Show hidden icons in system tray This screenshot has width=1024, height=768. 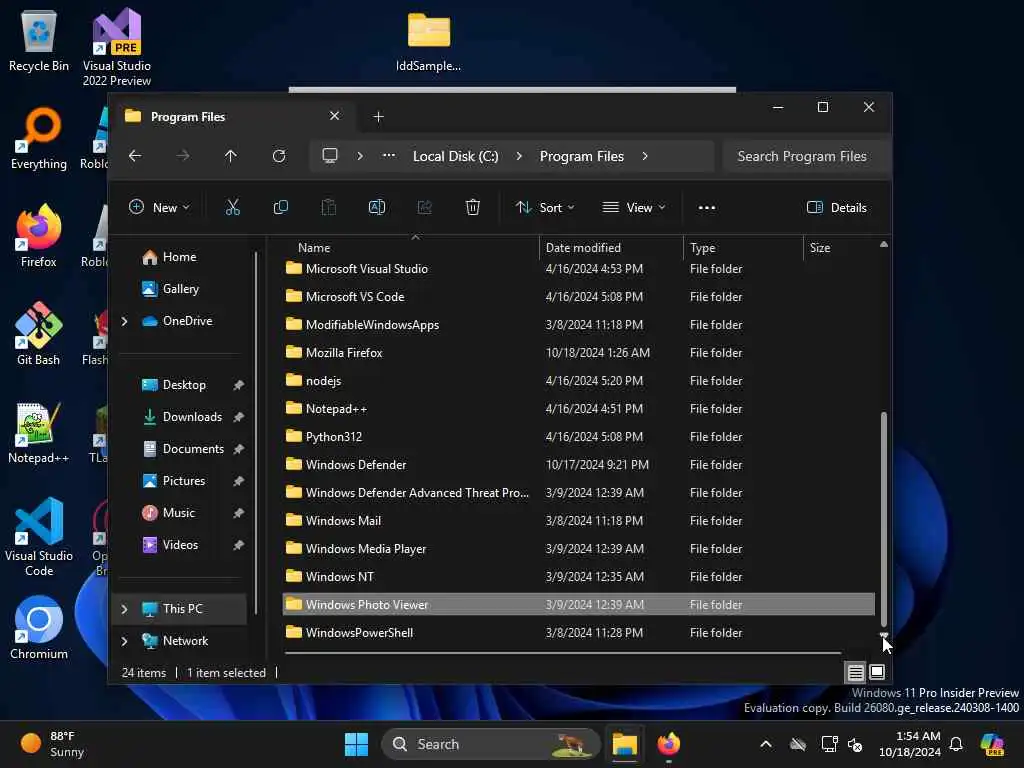point(766,744)
